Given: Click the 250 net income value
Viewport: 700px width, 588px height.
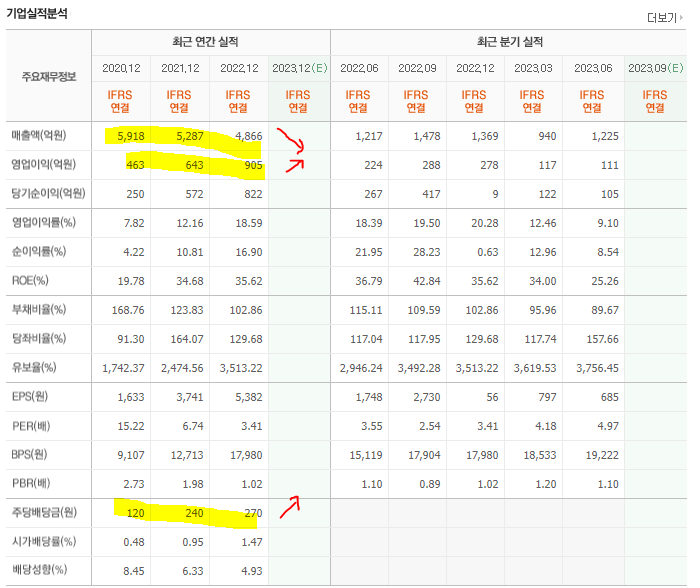Looking at the screenshot, I should (x=135, y=194).
